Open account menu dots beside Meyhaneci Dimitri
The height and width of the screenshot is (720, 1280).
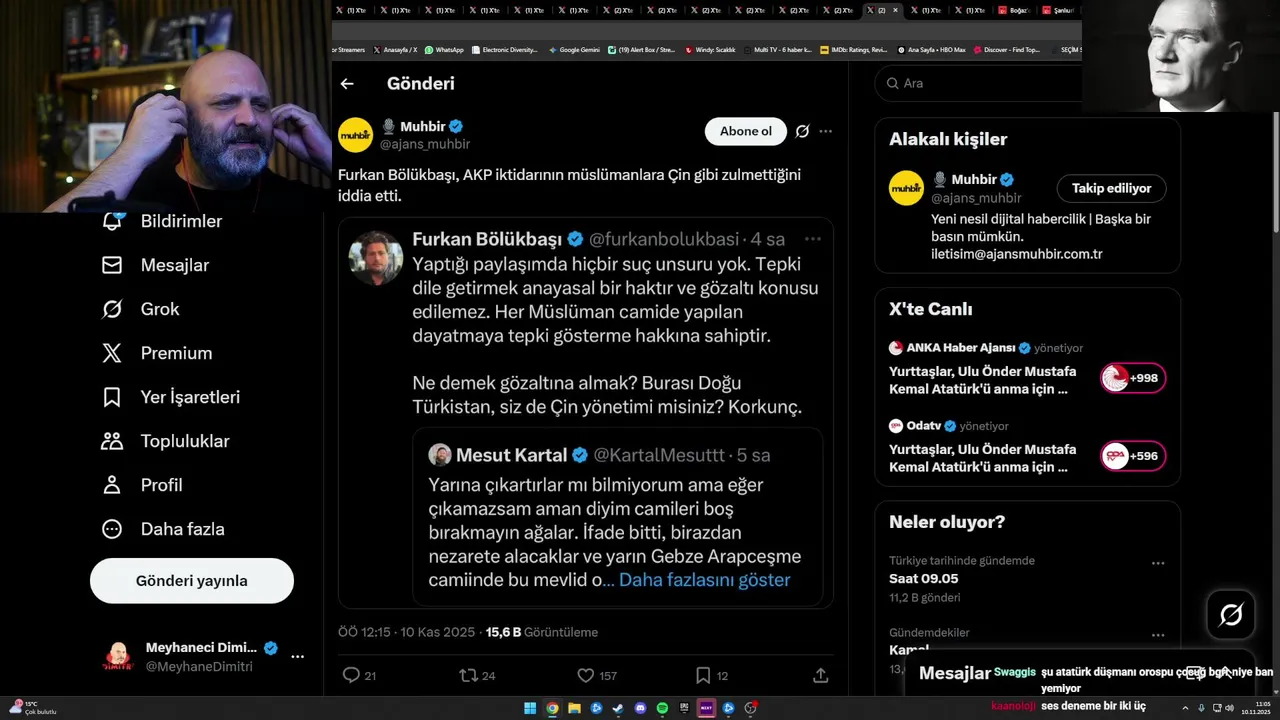(x=297, y=657)
